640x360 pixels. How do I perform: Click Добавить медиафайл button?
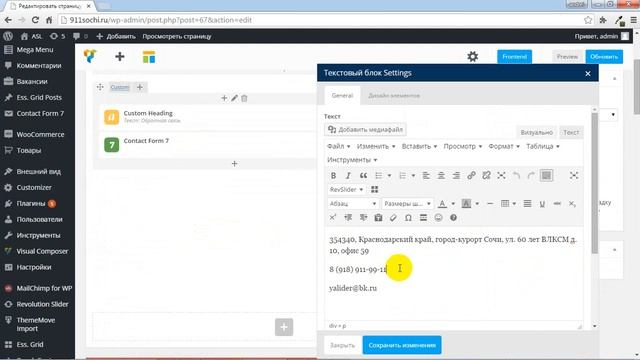(x=365, y=129)
